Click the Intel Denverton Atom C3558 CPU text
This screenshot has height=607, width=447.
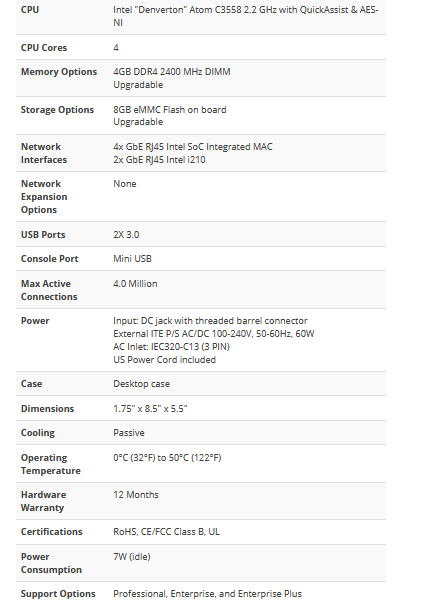pyautogui.click(x=246, y=16)
